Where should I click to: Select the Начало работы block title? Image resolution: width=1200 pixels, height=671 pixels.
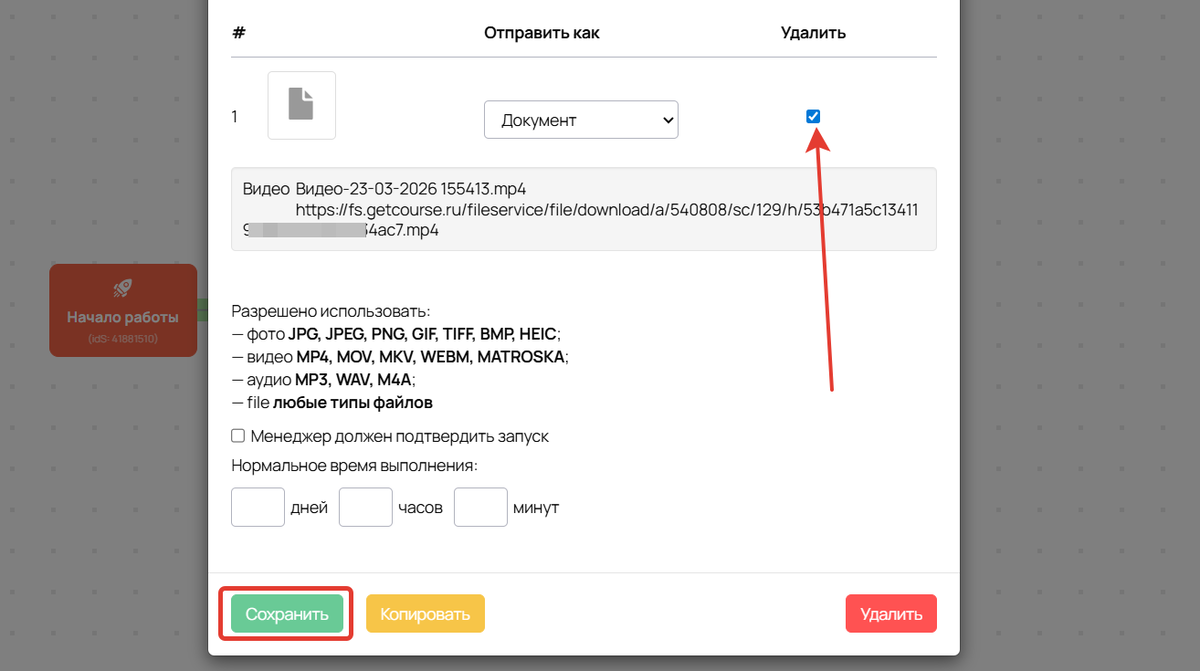coord(123,317)
